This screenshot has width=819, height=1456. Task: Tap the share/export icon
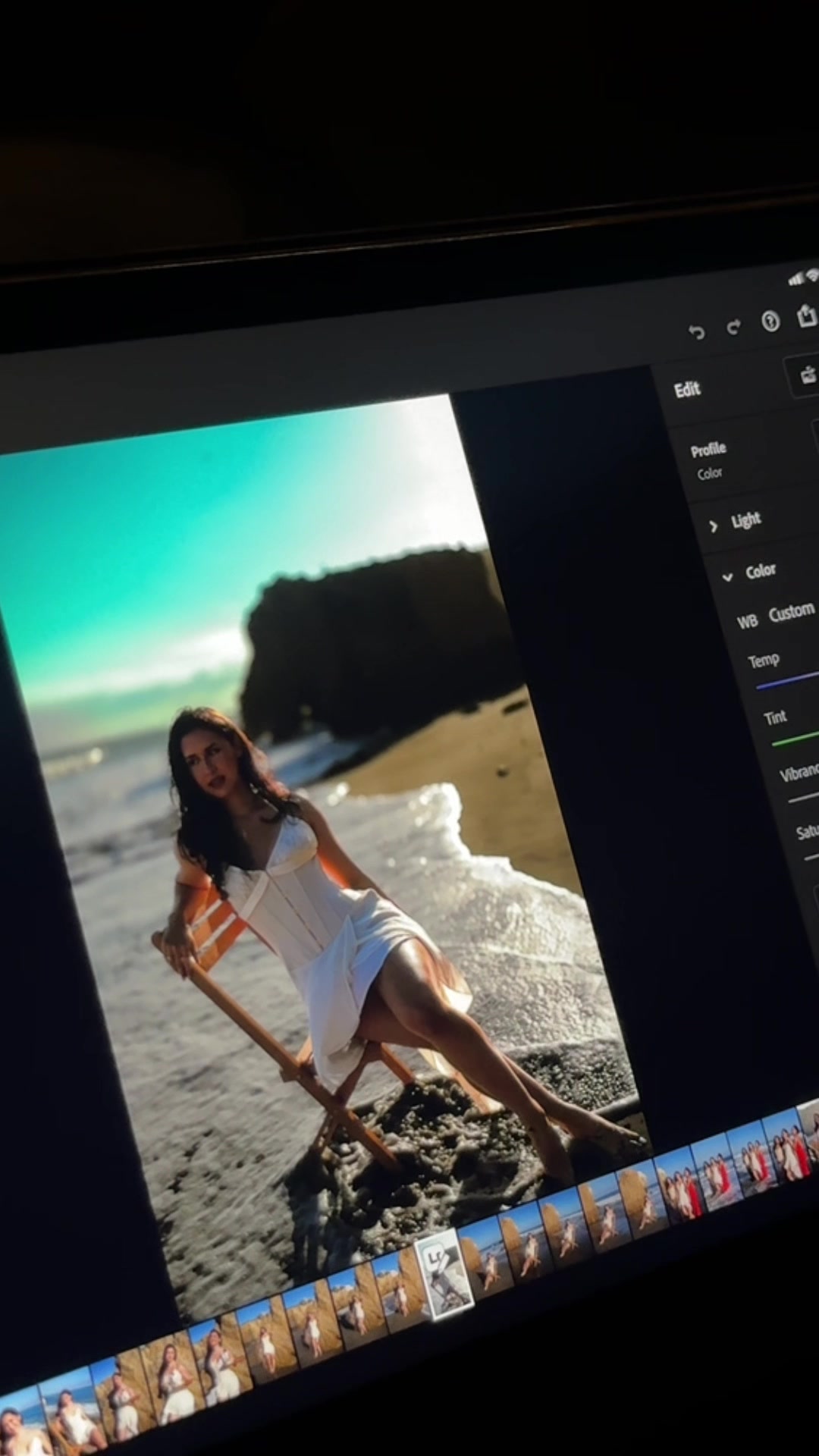pos(808,315)
